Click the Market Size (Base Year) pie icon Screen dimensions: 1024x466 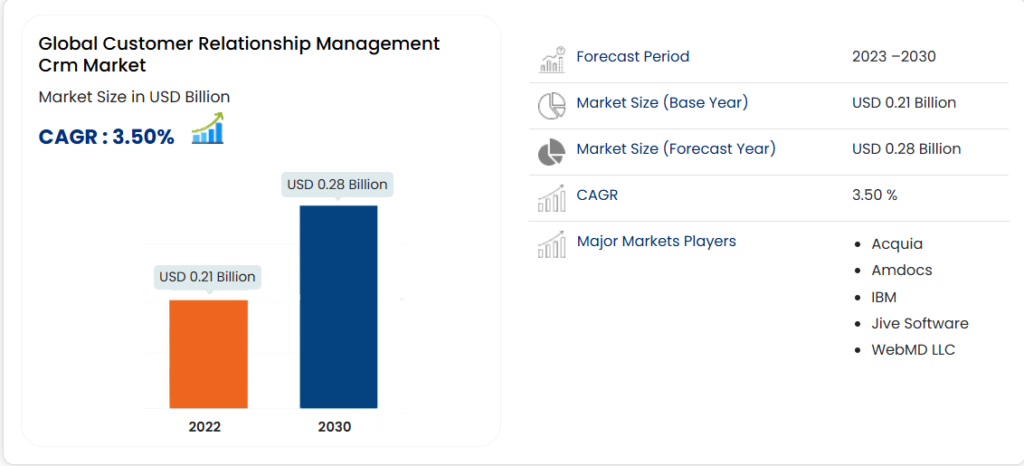[x=551, y=105]
